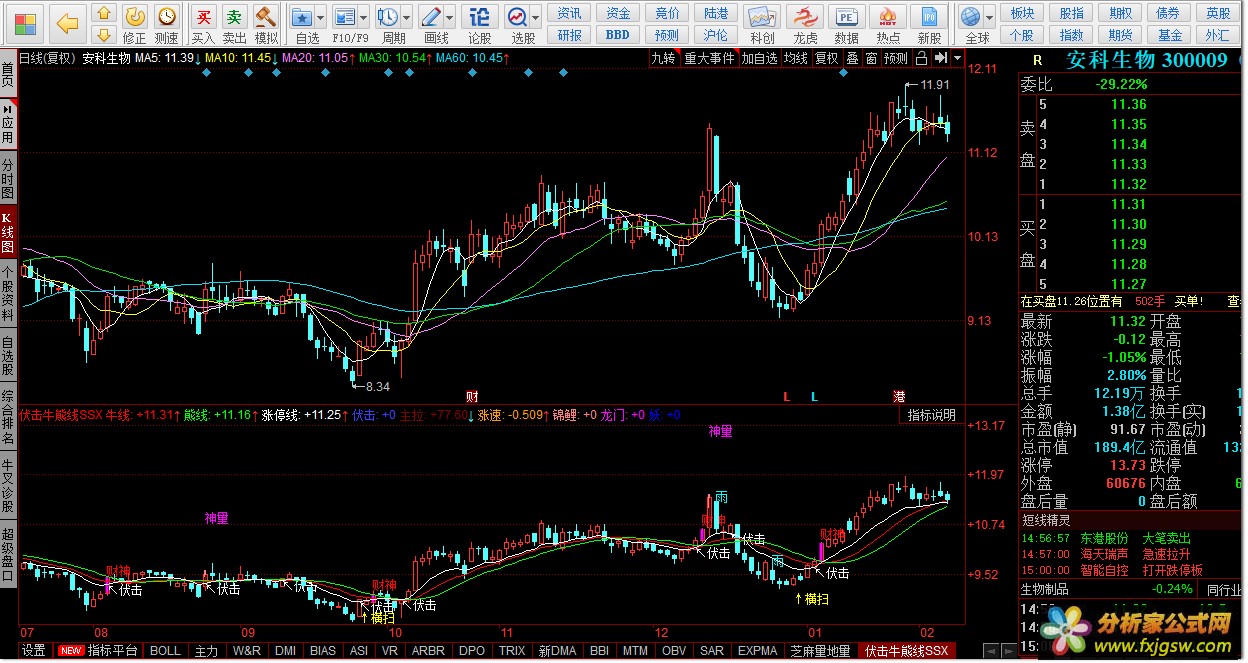1248x663 pixels.
Task: Open the 分时图 side tab
Action: pyautogui.click(x=8, y=178)
